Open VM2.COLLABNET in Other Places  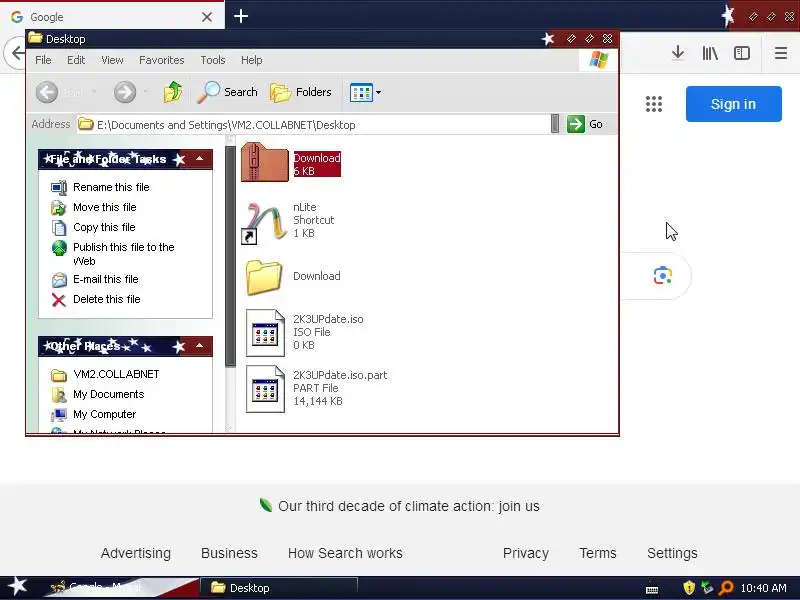tap(116, 374)
